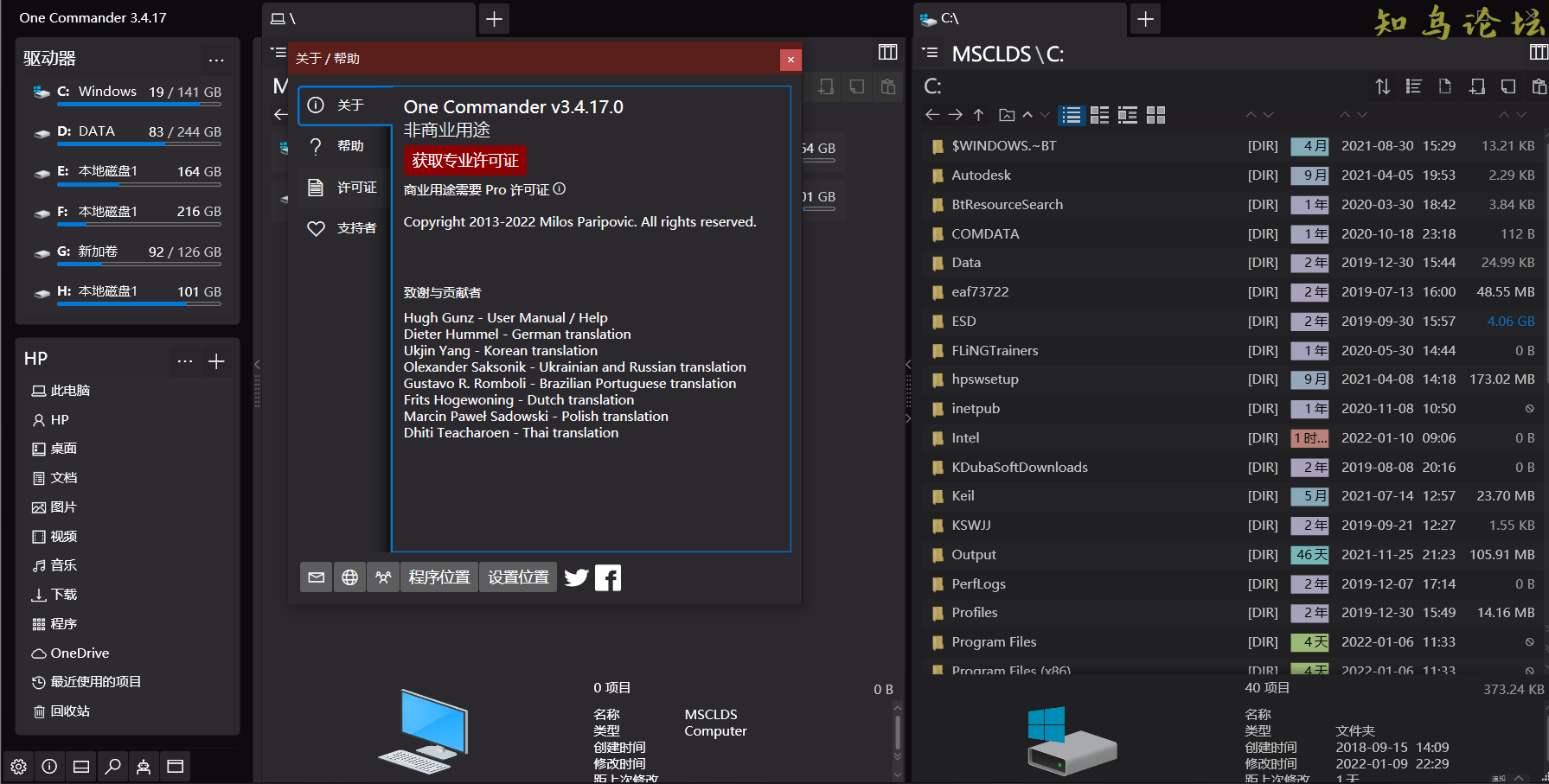Screen dimensions: 1549x784
Task: Click the new note icon in right pane
Action: (1507, 86)
